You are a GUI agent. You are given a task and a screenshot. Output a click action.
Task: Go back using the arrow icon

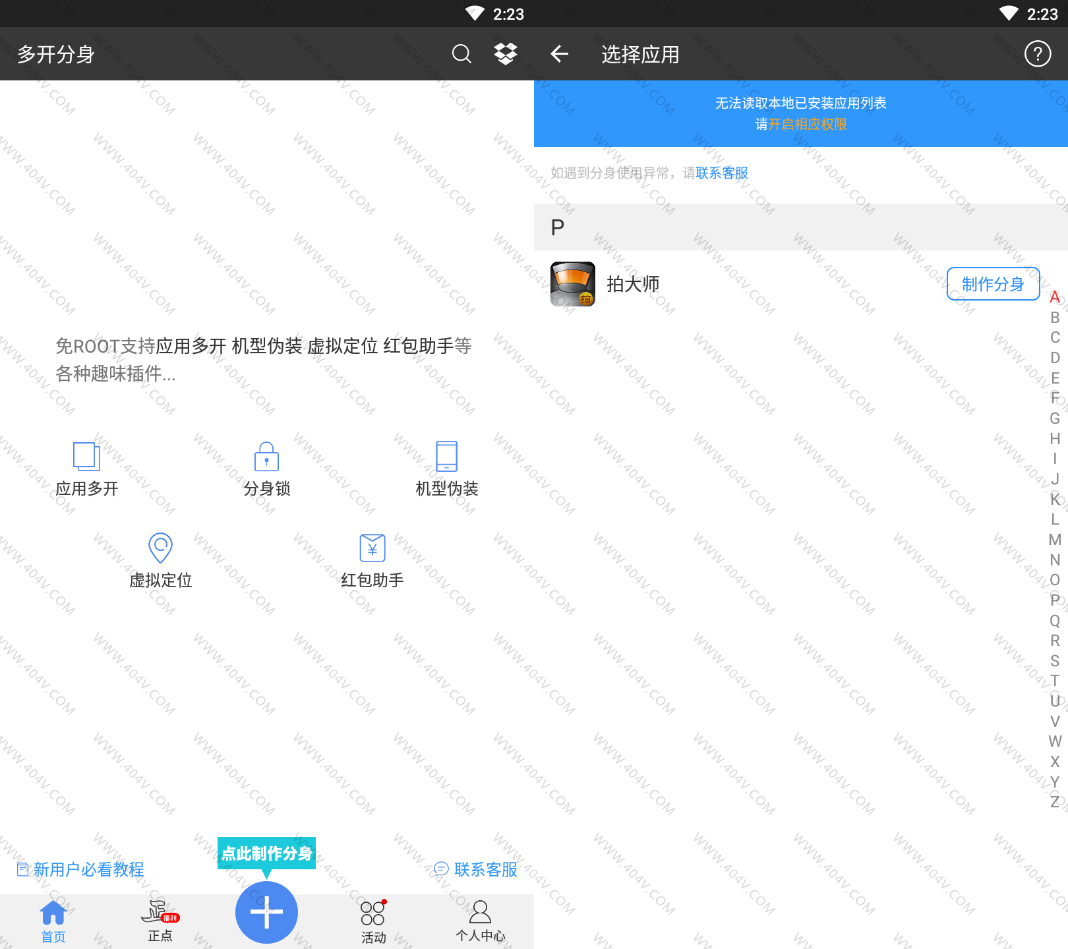tap(559, 54)
